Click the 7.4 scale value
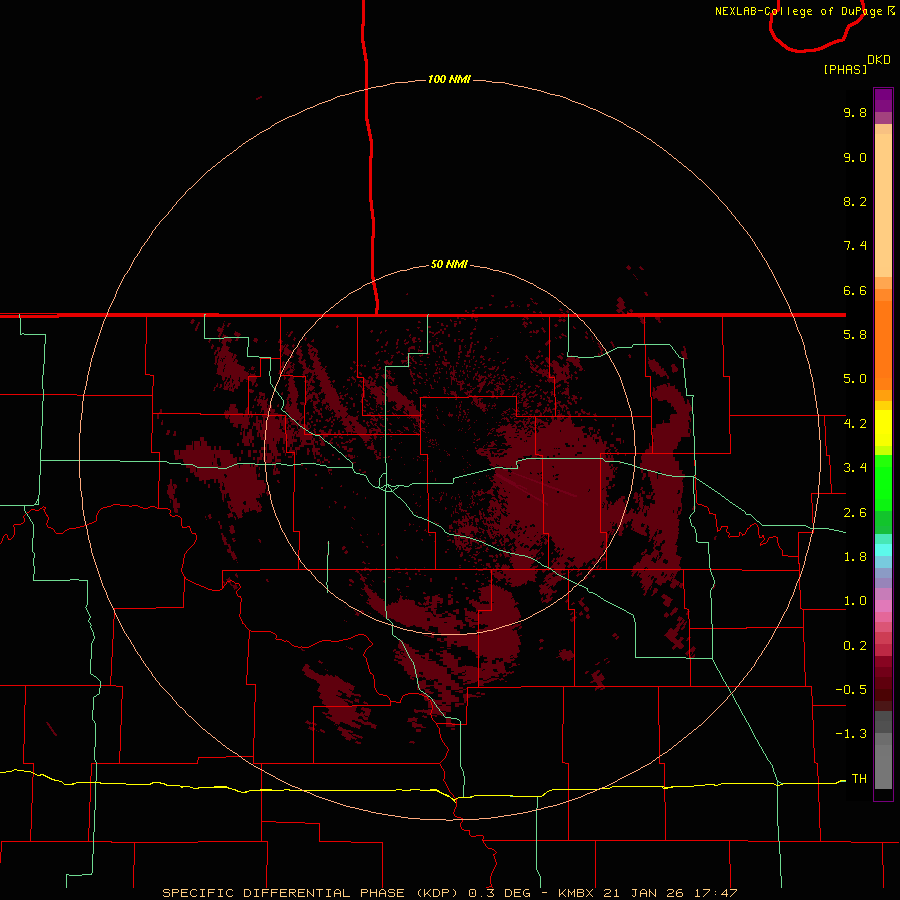 (855, 246)
